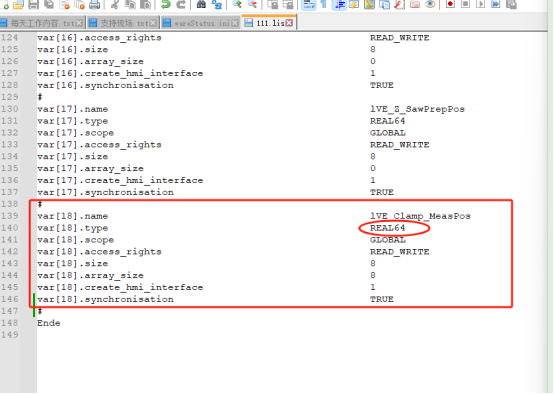Click GLOBAL value on line 141
The image size is (554, 394).
(388, 240)
